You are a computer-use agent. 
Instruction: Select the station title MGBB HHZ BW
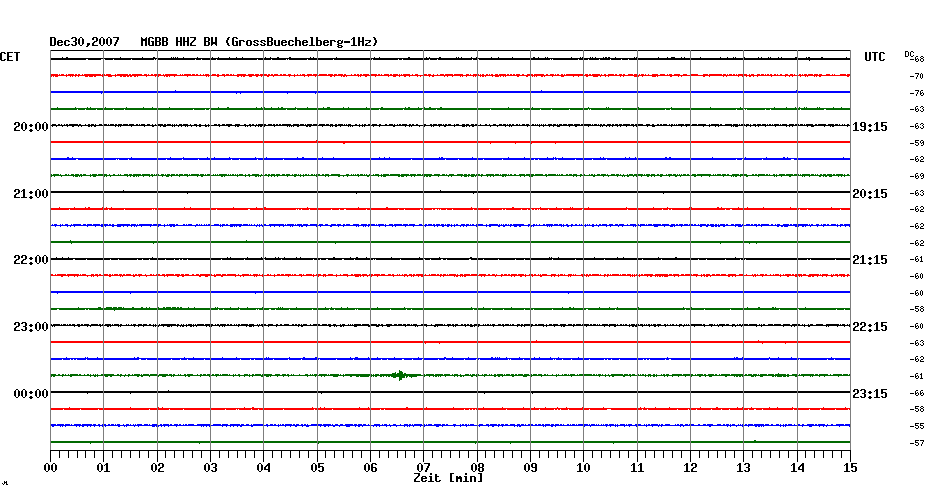(179, 42)
